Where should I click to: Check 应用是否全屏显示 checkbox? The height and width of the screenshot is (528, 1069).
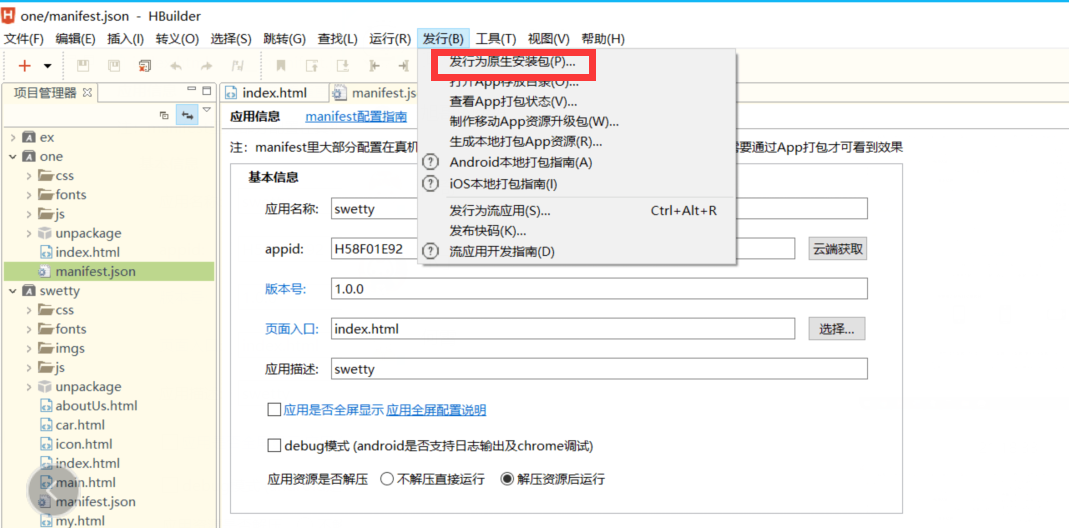pyautogui.click(x=274, y=410)
